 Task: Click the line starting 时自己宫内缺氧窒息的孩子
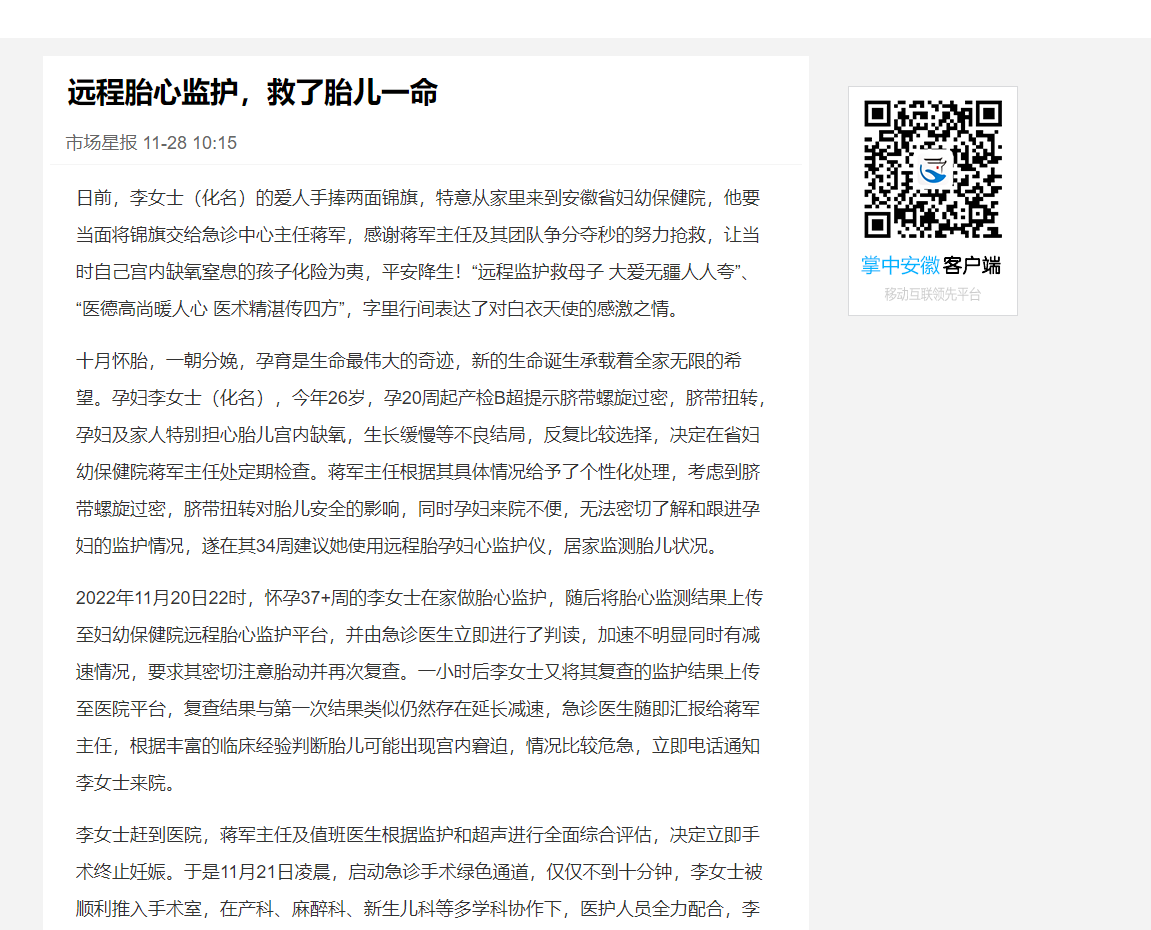click(x=414, y=272)
